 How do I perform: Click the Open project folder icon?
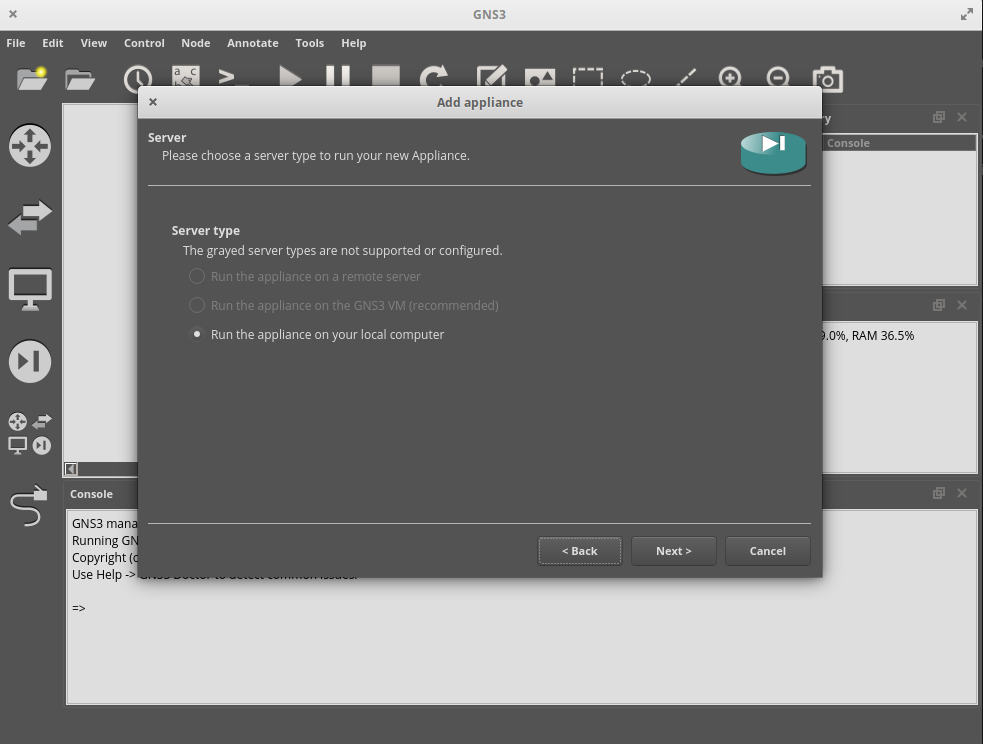pos(80,80)
